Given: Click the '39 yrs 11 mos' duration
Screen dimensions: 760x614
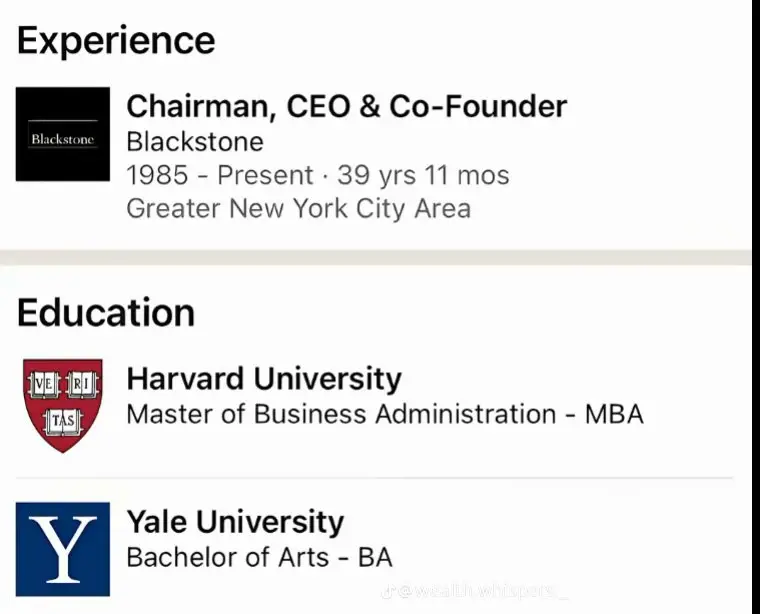Looking at the screenshot, I should [x=424, y=175].
